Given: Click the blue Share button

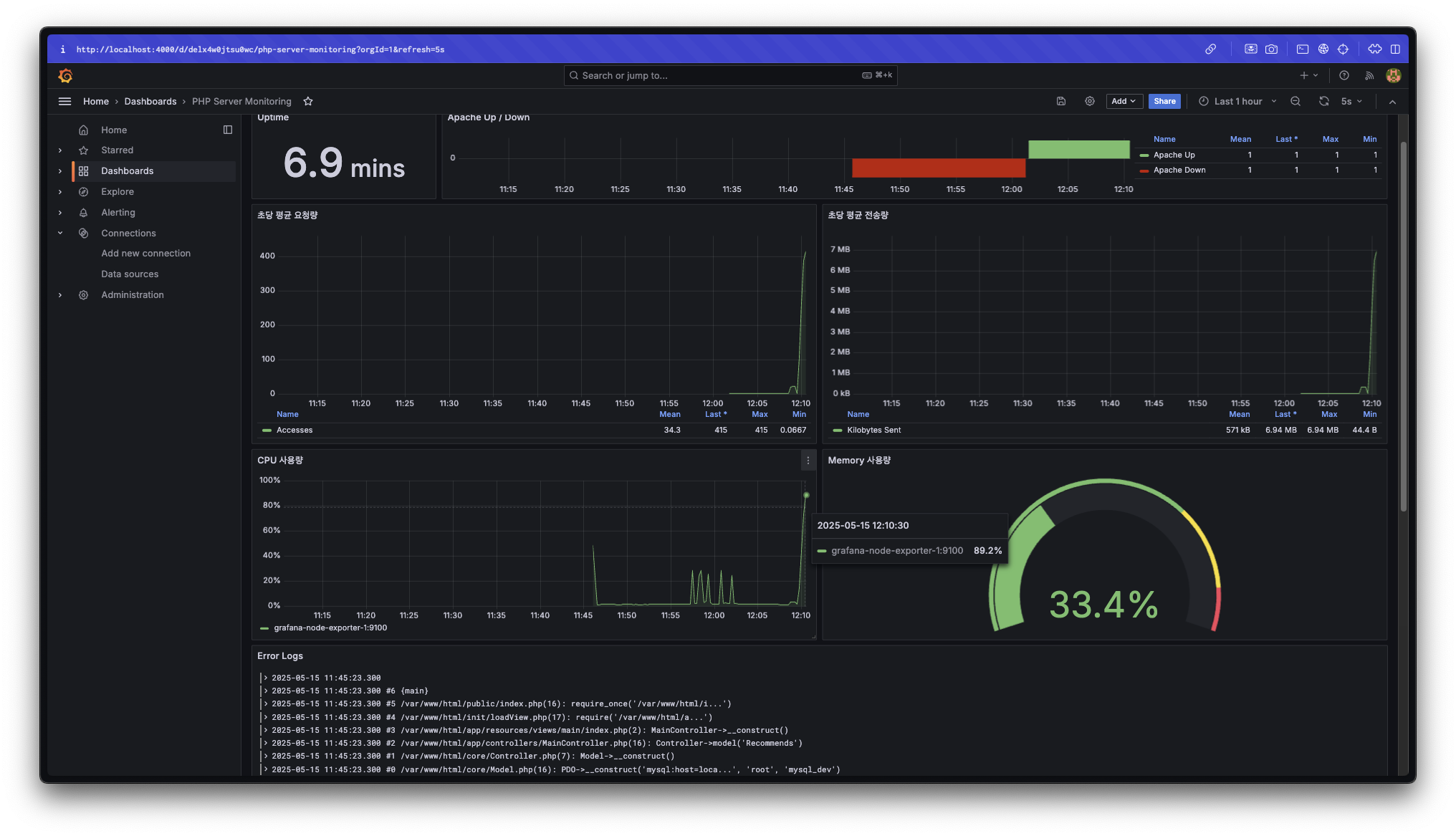Looking at the screenshot, I should (1164, 101).
